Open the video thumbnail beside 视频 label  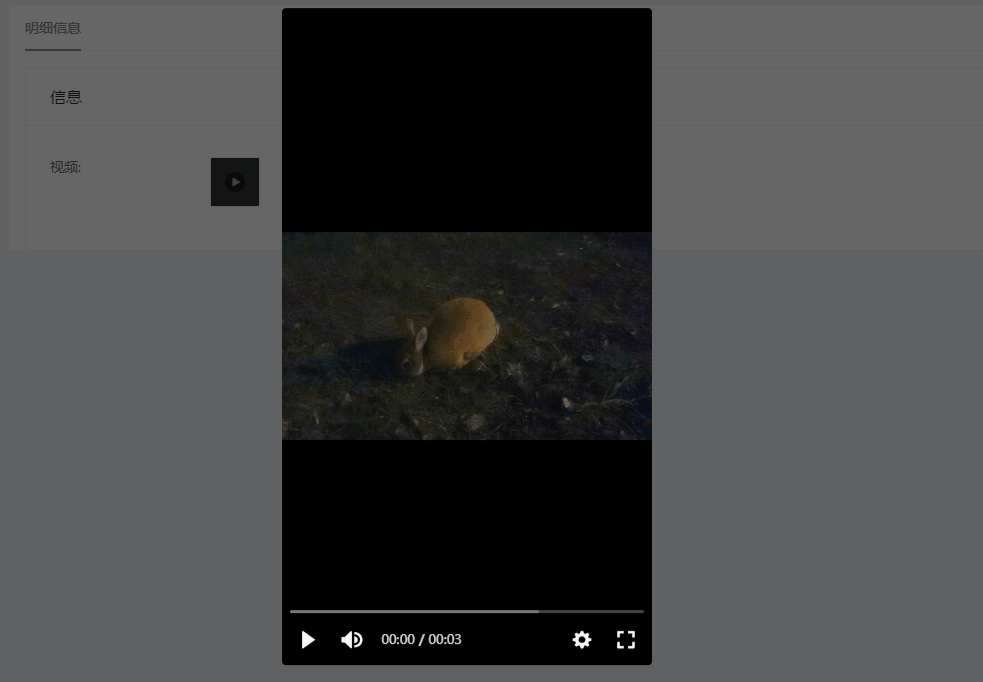point(235,182)
